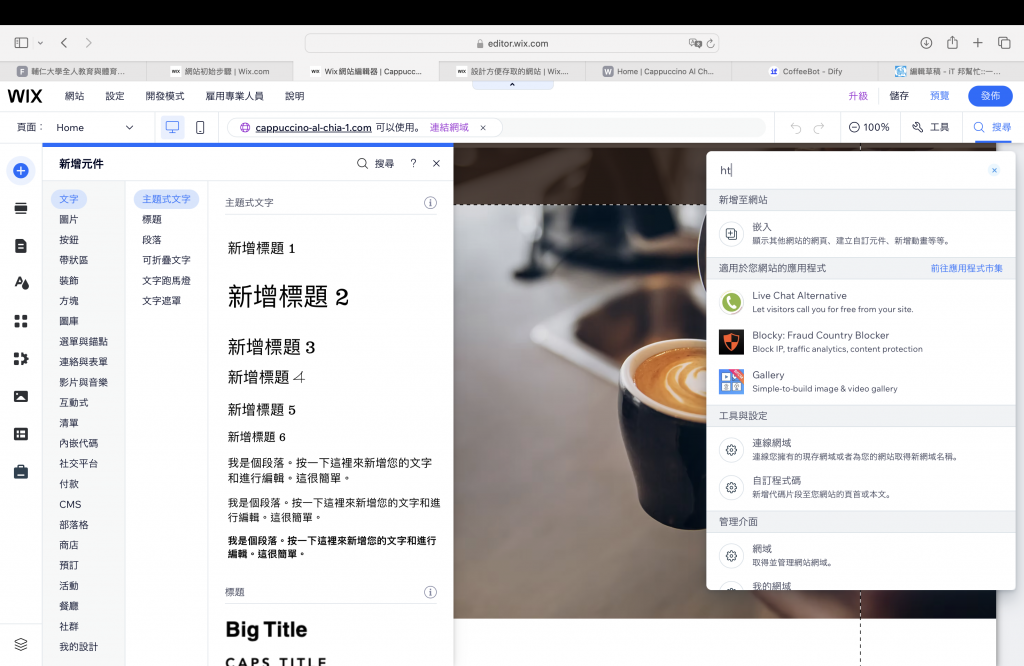Open the Site Design droplet icon
This screenshot has height=666, width=1024.
click(x=21, y=283)
